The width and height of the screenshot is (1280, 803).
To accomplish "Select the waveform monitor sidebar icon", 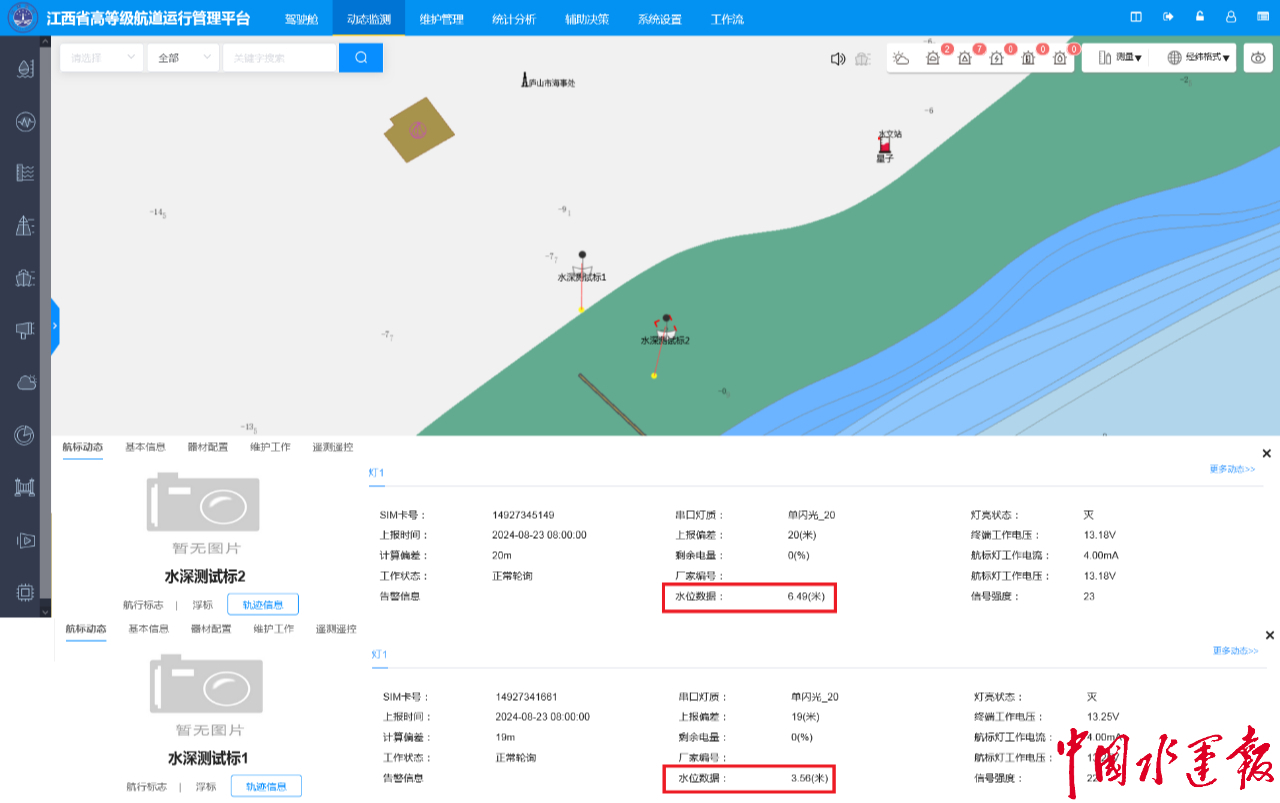I will click(25, 122).
